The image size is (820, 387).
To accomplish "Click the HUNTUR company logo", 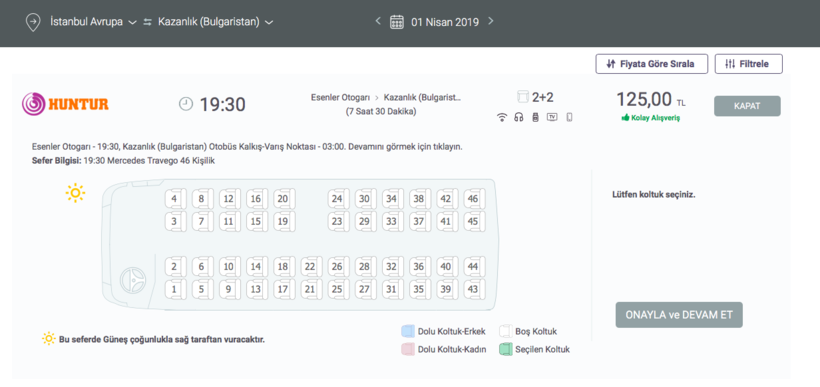I will 65,104.
